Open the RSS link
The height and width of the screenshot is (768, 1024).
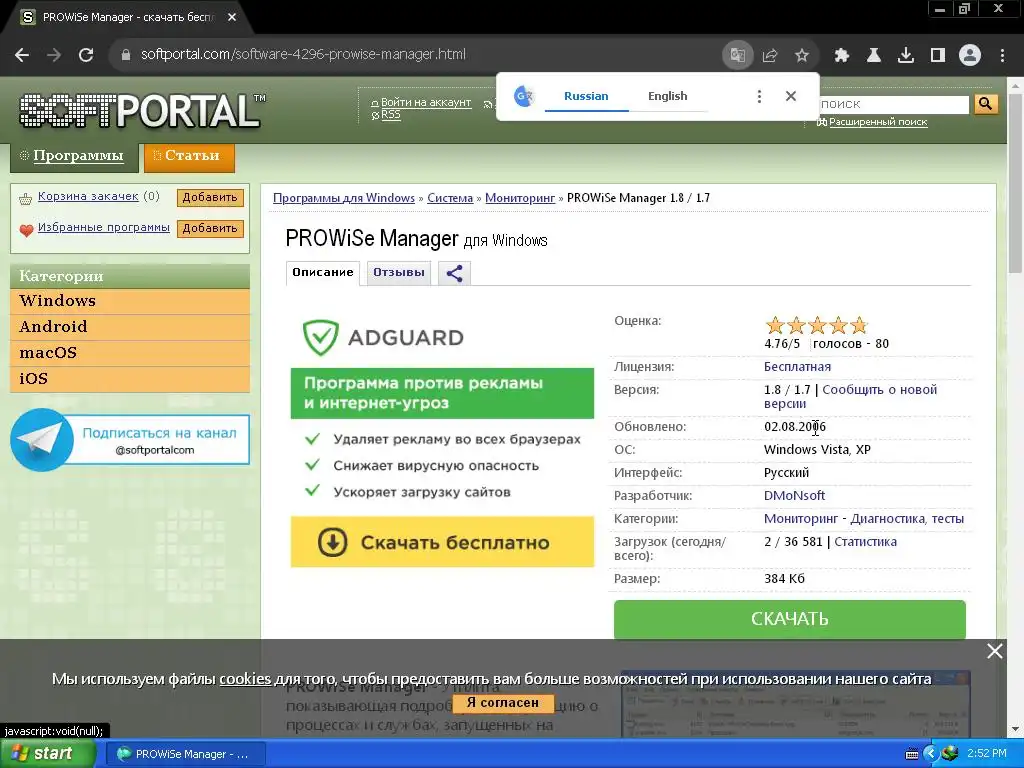point(391,115)
